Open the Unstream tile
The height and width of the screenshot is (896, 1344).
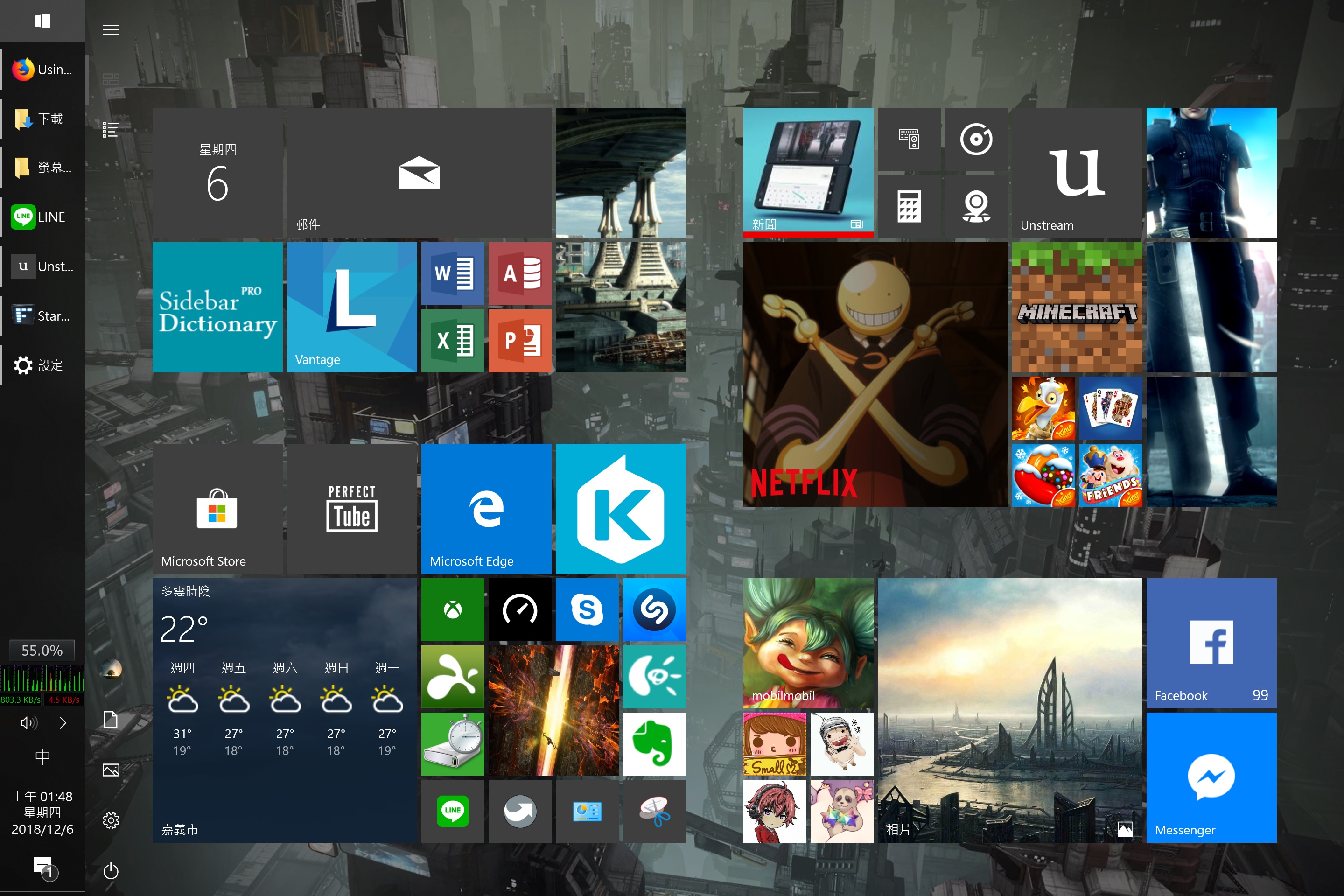pos(1077,173)
